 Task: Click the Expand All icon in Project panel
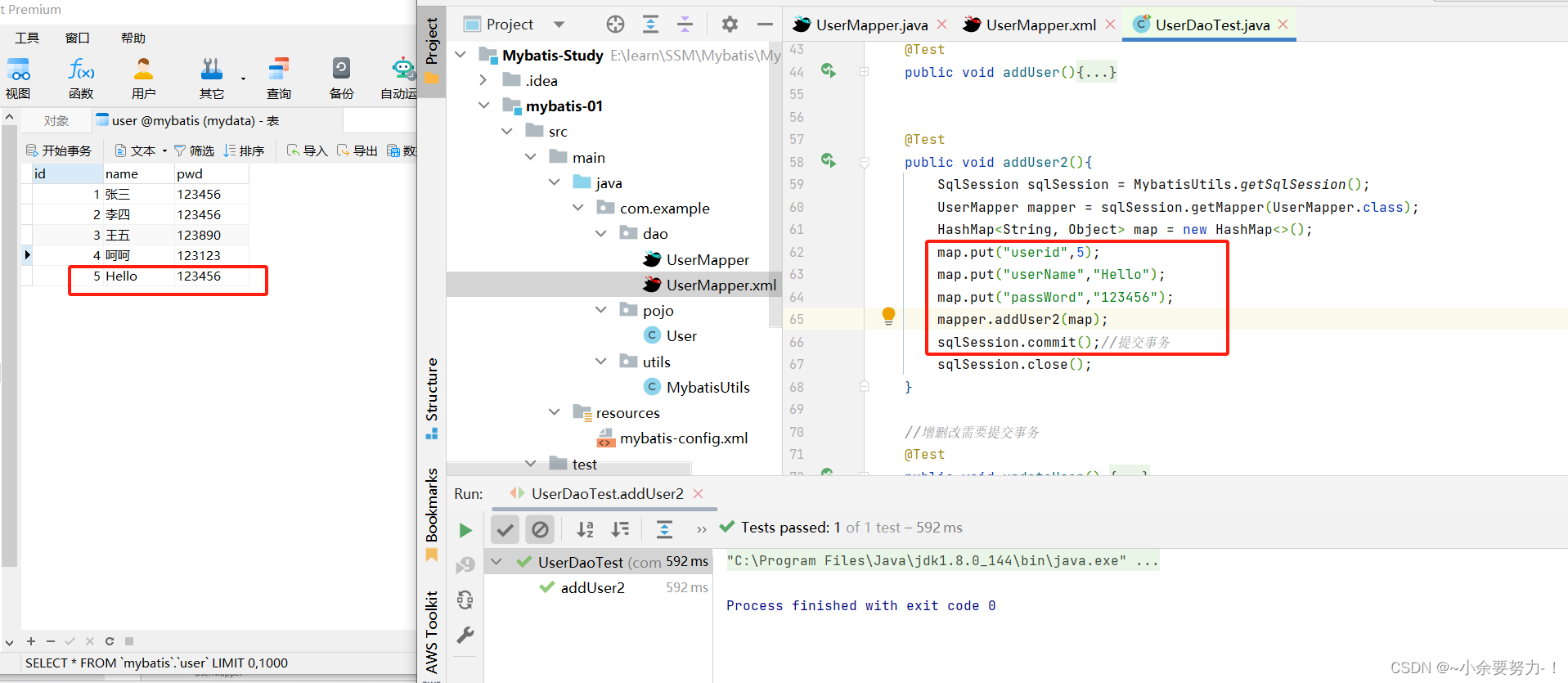tap(650, 25)
